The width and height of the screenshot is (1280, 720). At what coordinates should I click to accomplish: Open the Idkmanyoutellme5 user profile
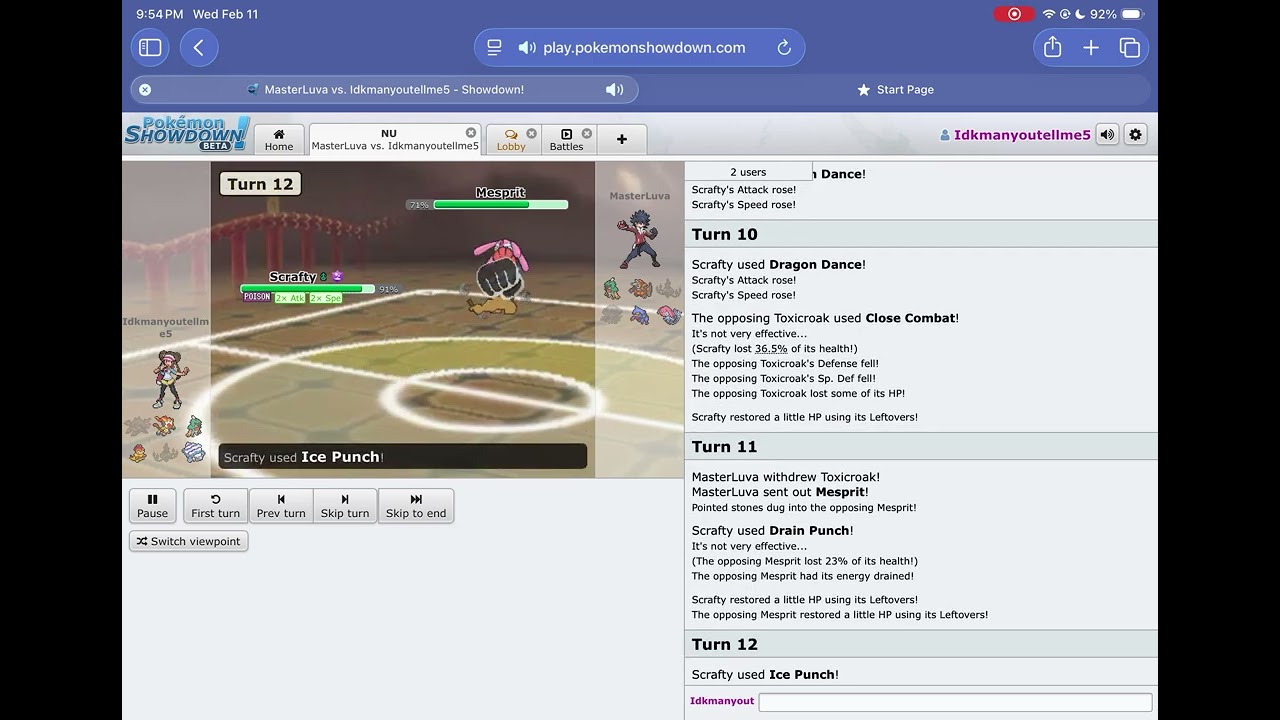pyautogui.click(x=1015, y=134)
